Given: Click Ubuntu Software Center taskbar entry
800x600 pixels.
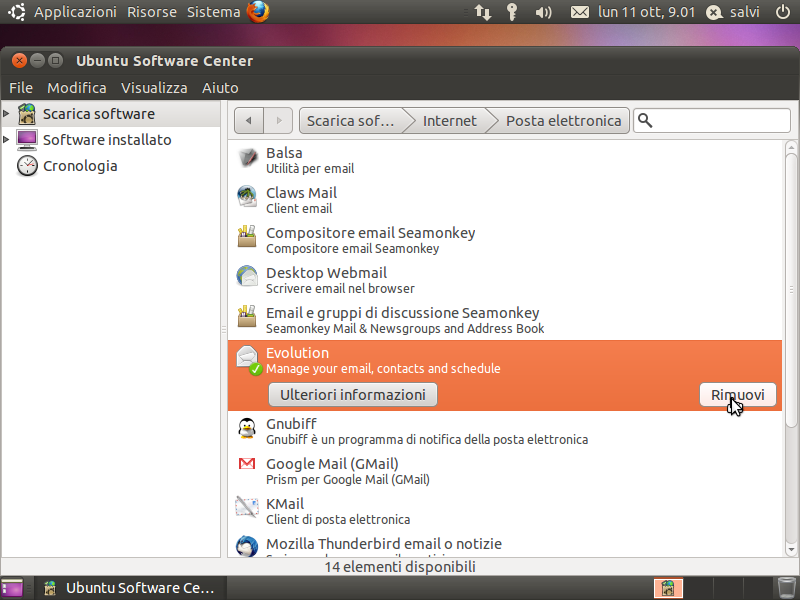Looking at the screenshot, I should [129, 588].
